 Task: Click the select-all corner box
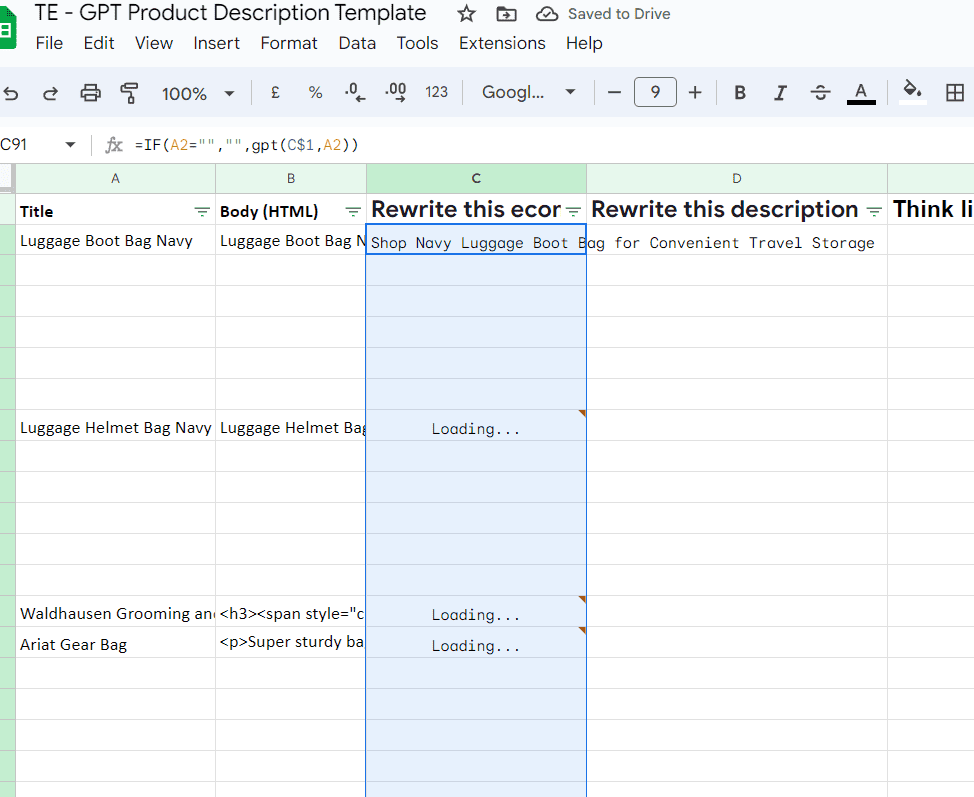point(7,179)
